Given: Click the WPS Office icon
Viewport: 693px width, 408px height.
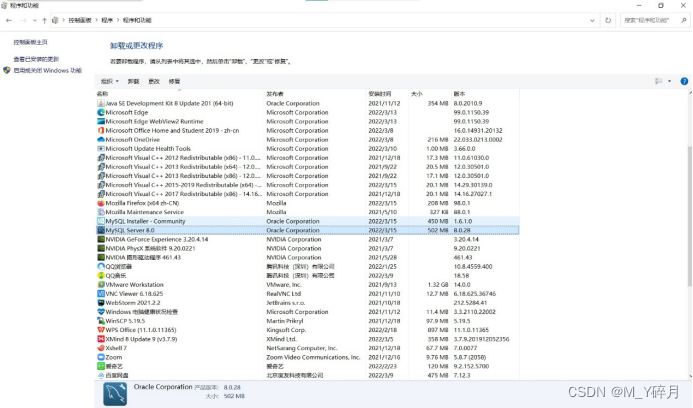Looking at the screenshot, I should click(x=101, y=330).
